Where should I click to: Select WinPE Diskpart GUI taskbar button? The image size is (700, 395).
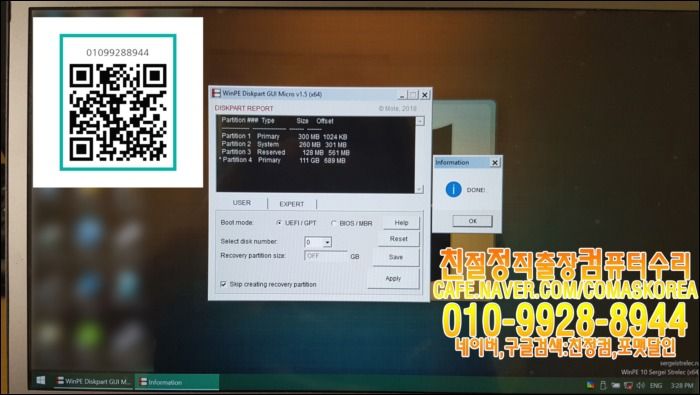click(93, 382)
